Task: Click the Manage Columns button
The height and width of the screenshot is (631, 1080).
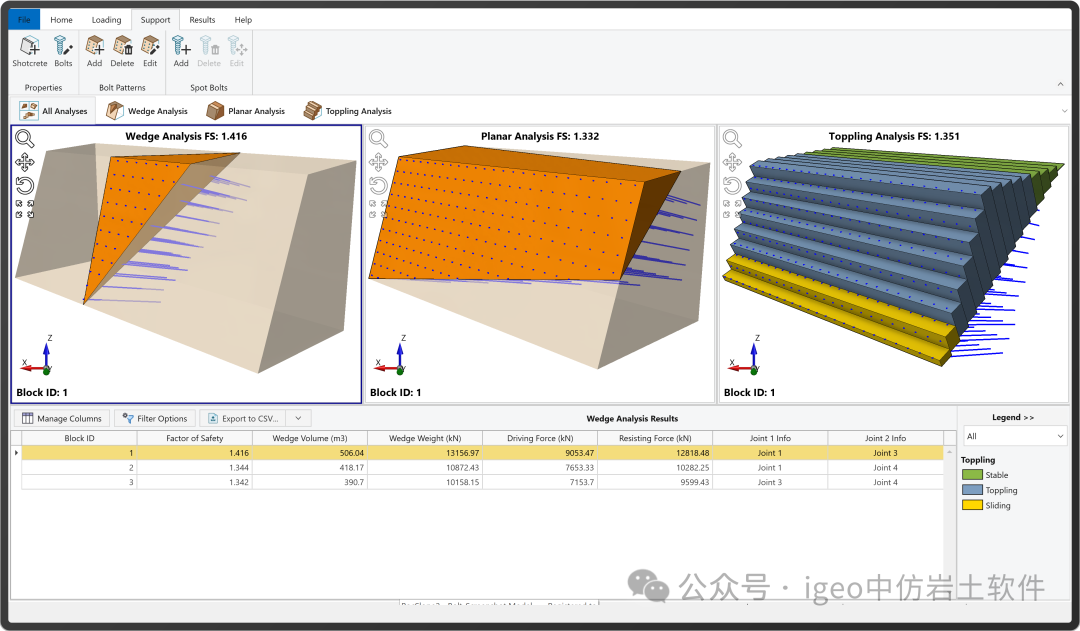Action: pos(62,418)
